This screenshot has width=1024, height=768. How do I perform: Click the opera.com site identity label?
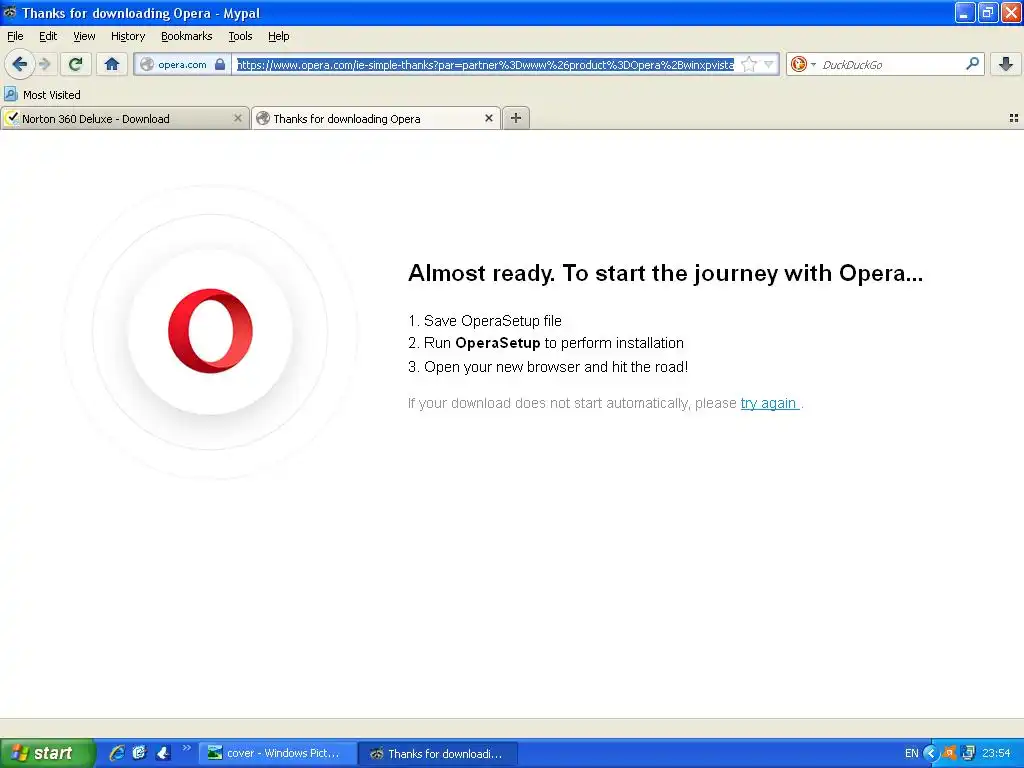(182, 65)
